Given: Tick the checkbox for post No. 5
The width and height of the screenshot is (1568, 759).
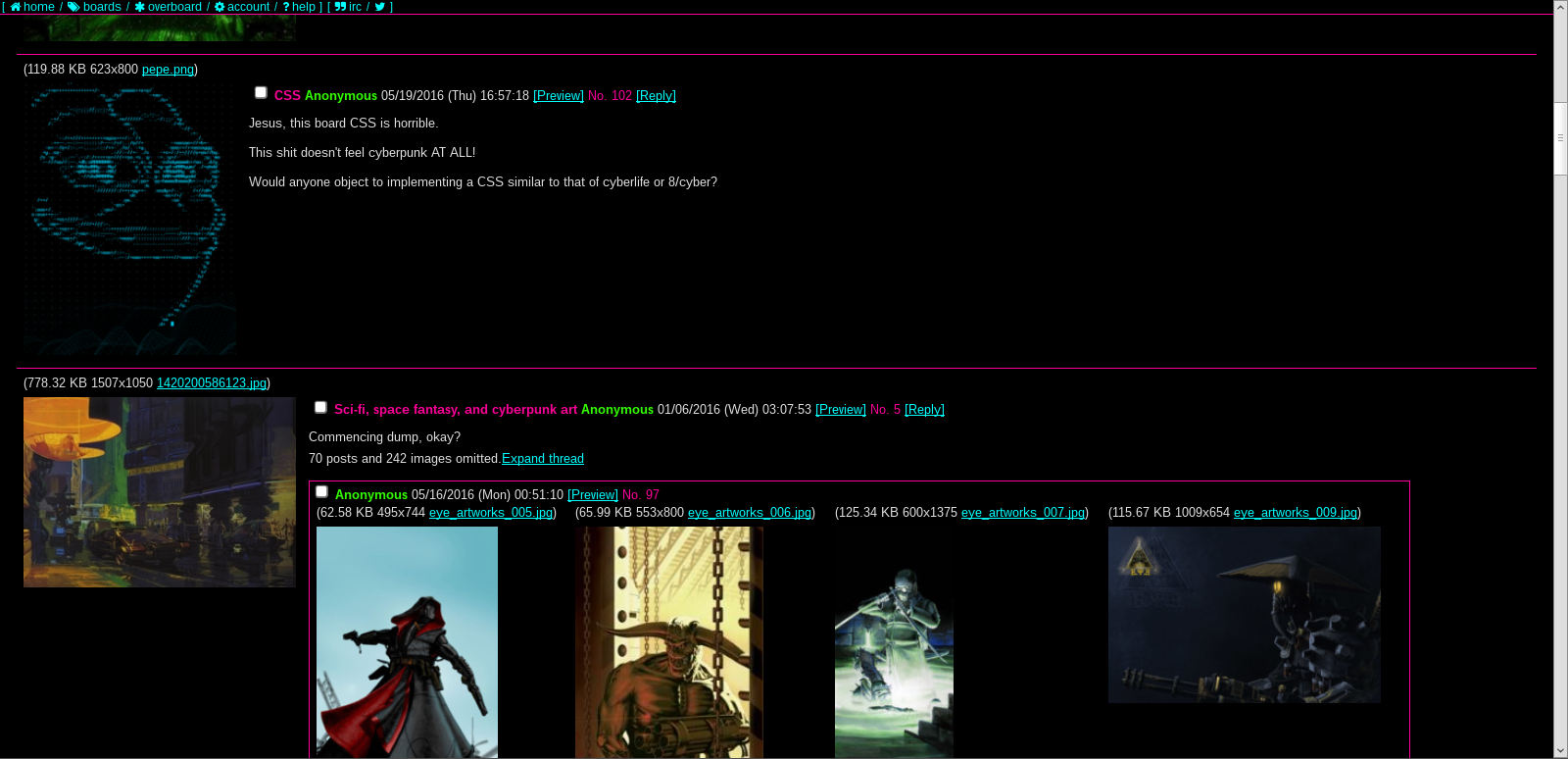Looking at the screenshot, I should [320, 407].
